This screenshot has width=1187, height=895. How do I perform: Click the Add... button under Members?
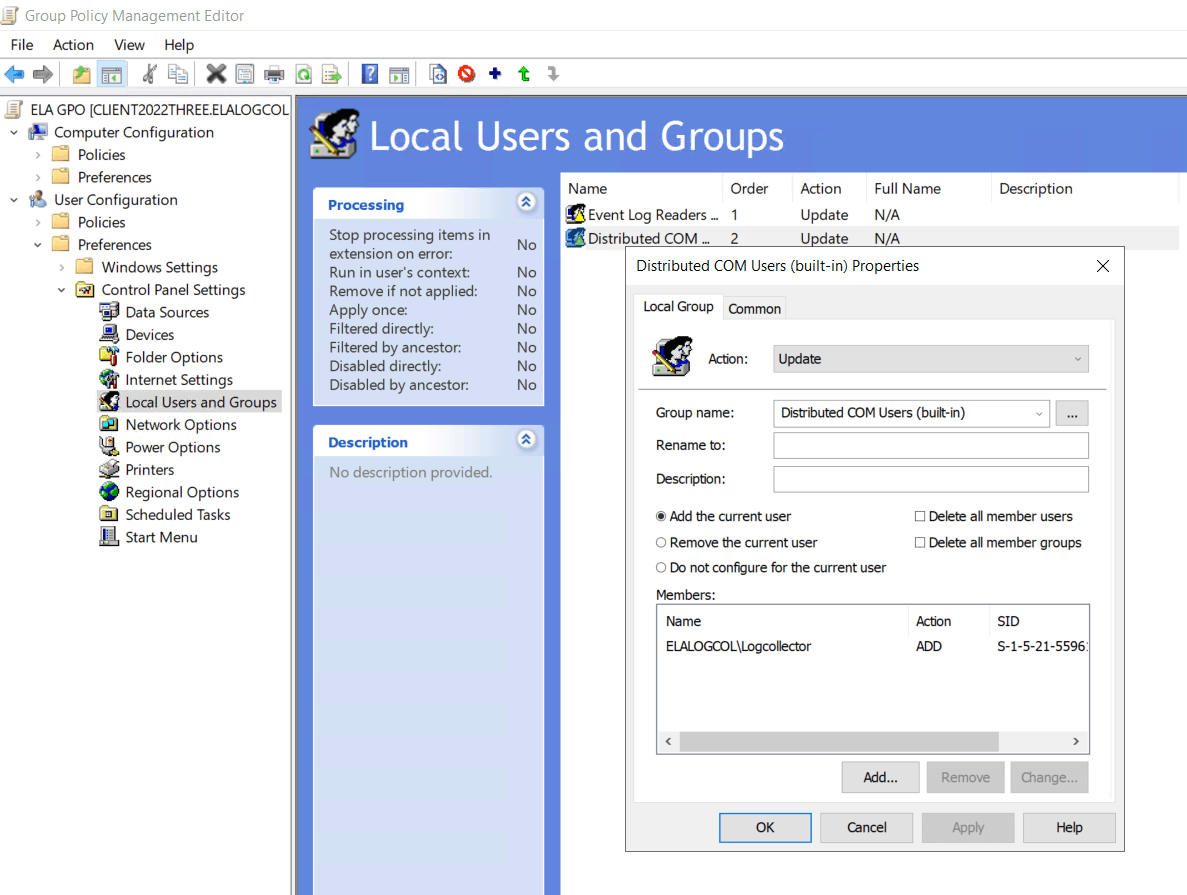[880, 777]
